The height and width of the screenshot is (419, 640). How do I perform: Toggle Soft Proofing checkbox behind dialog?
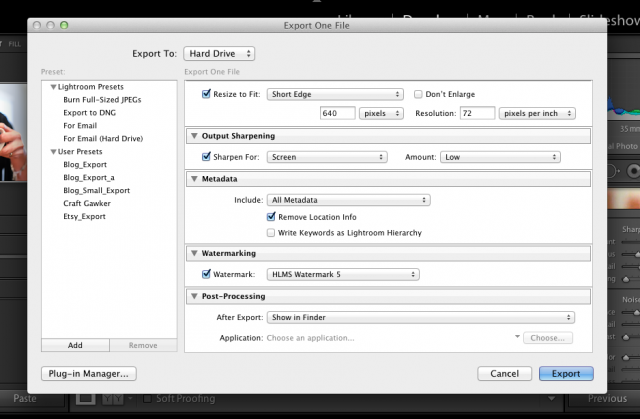tap(147, 399)
